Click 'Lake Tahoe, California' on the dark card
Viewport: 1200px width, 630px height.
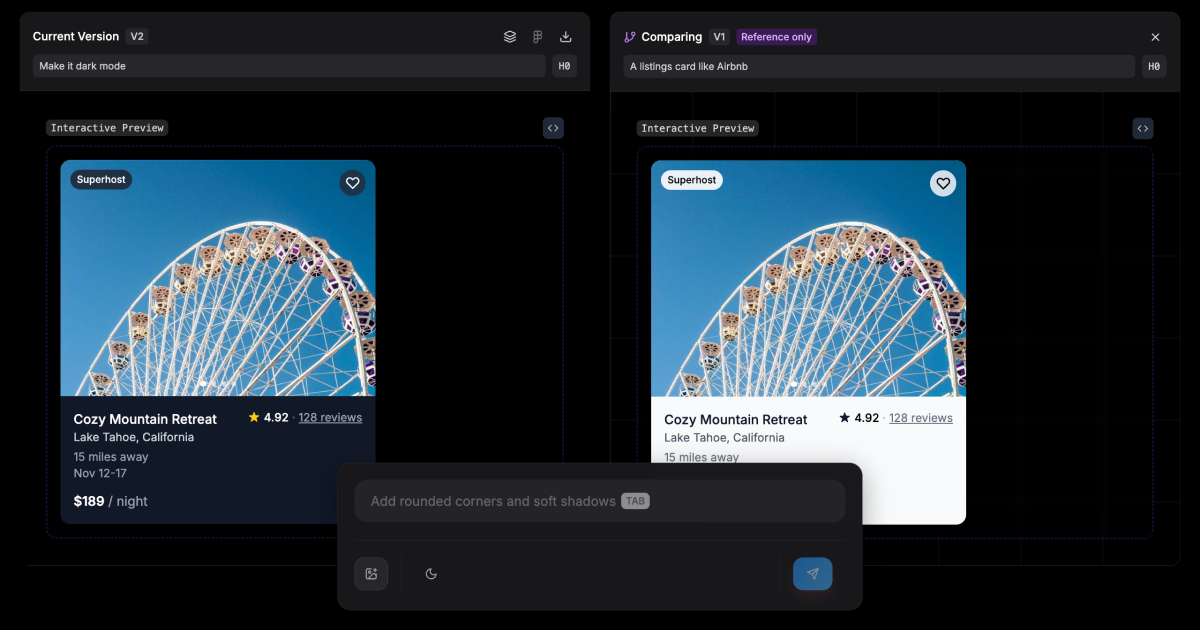click(x=134, y=437)
